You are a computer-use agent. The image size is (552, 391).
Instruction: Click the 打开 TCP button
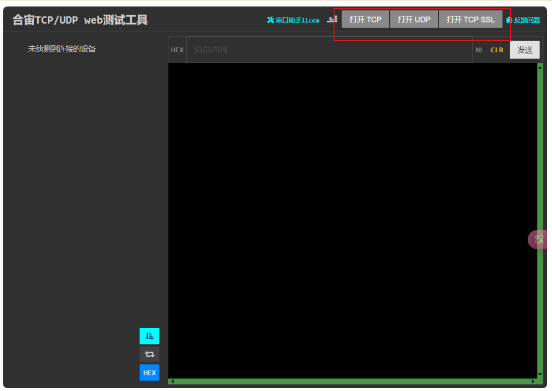[x=365, y=20]
